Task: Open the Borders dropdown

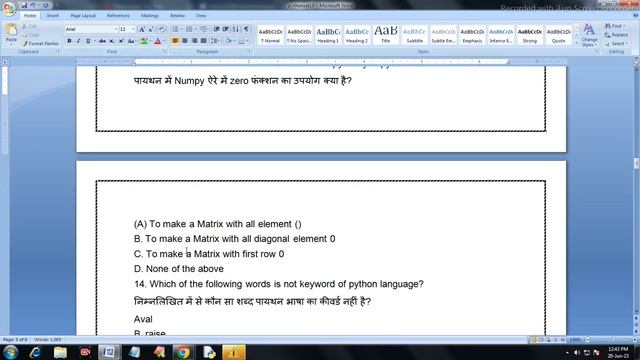Action: click(x=248, y=41)
